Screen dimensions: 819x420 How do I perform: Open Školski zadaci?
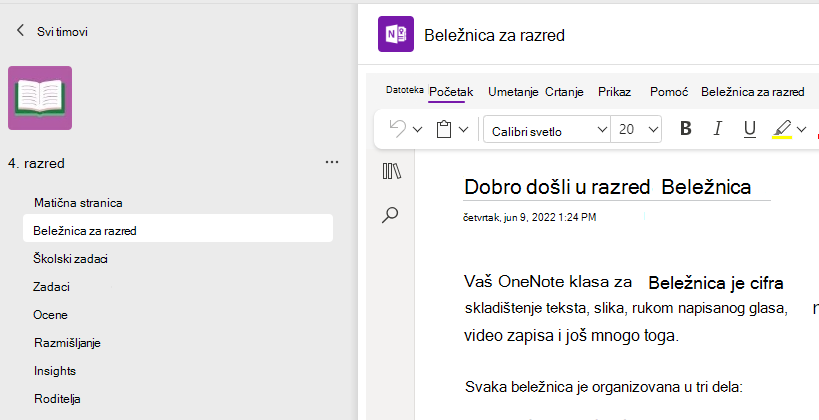click(x=71, y=259)
